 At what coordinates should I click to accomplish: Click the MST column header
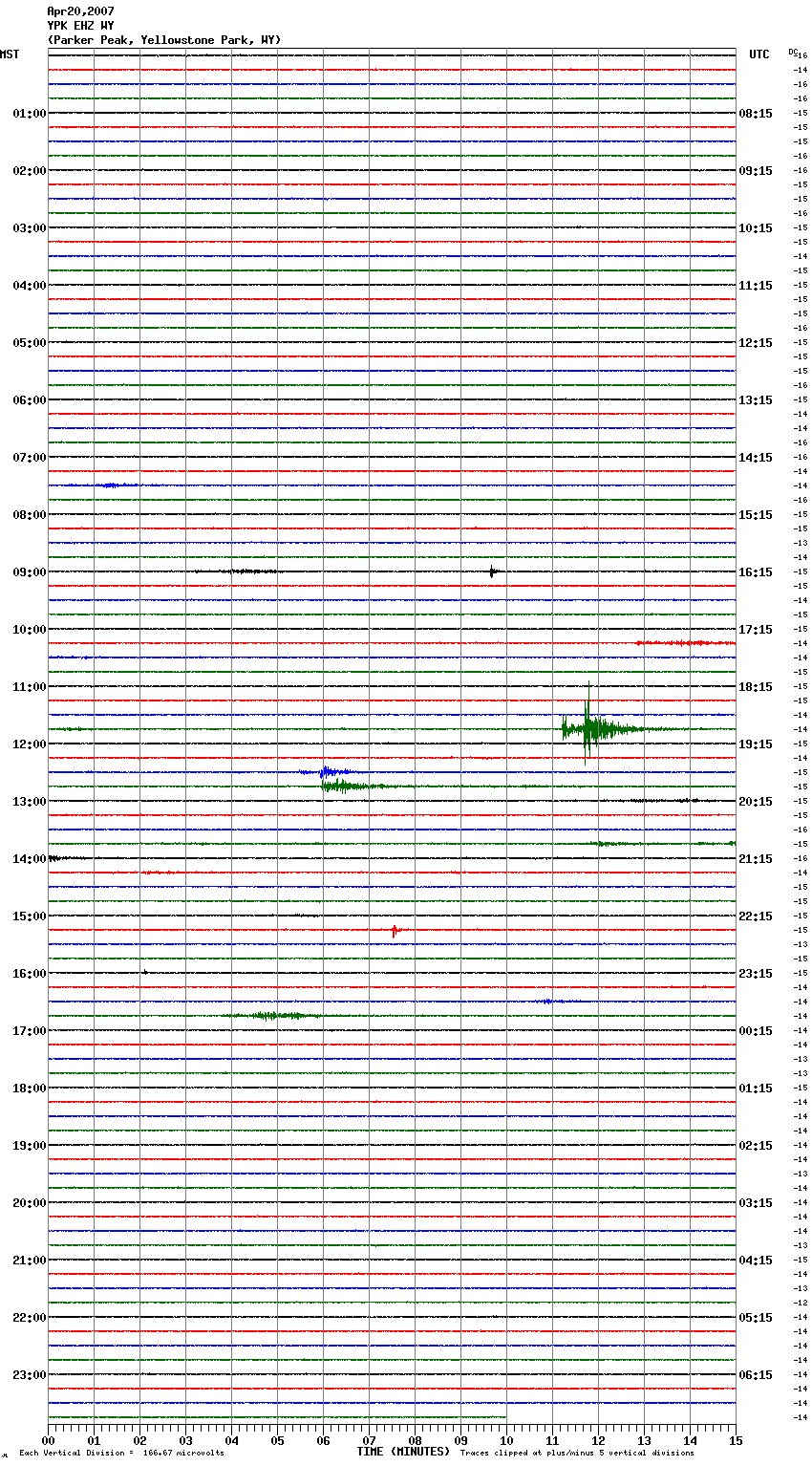[10, 54]
